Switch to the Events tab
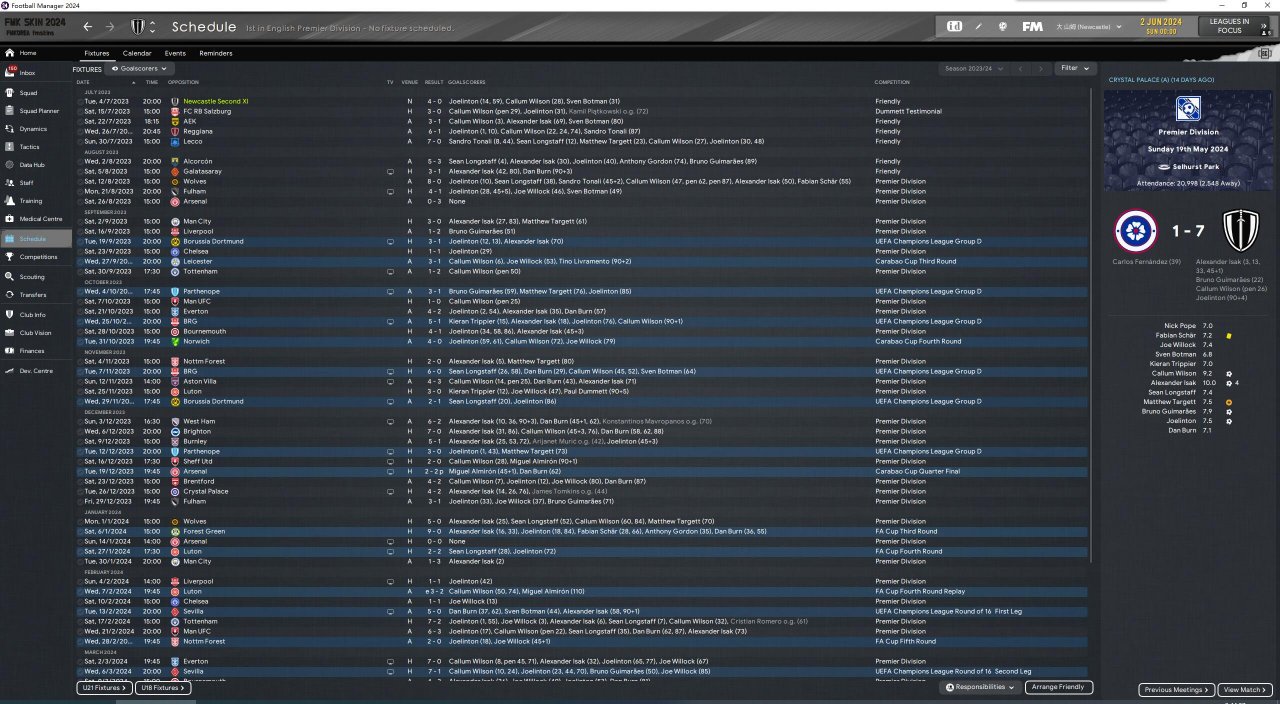1280x704 pixels. pyautogui.click(x=175, y=53)
